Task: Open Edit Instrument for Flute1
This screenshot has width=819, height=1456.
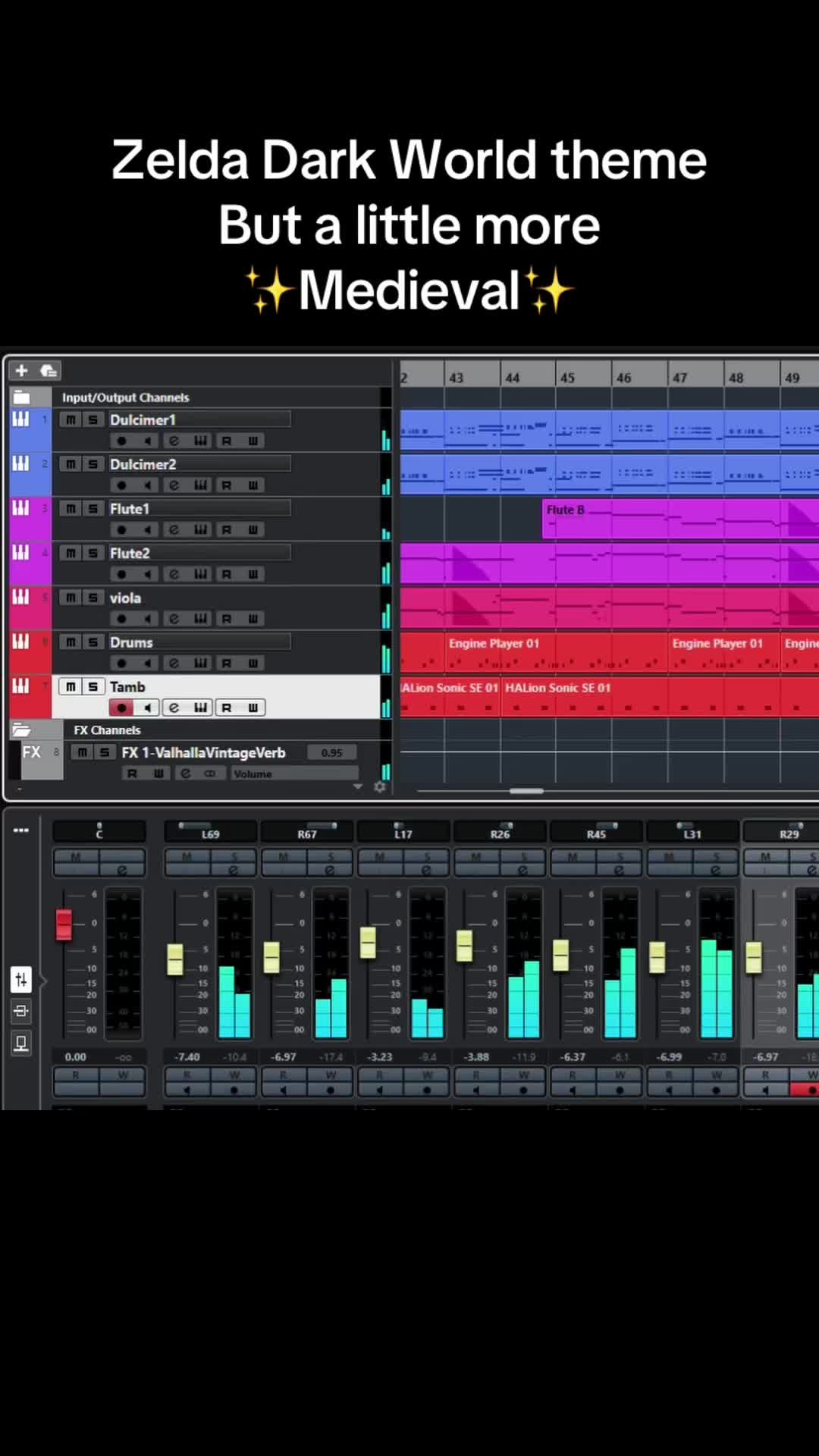Action: [200, 530]
